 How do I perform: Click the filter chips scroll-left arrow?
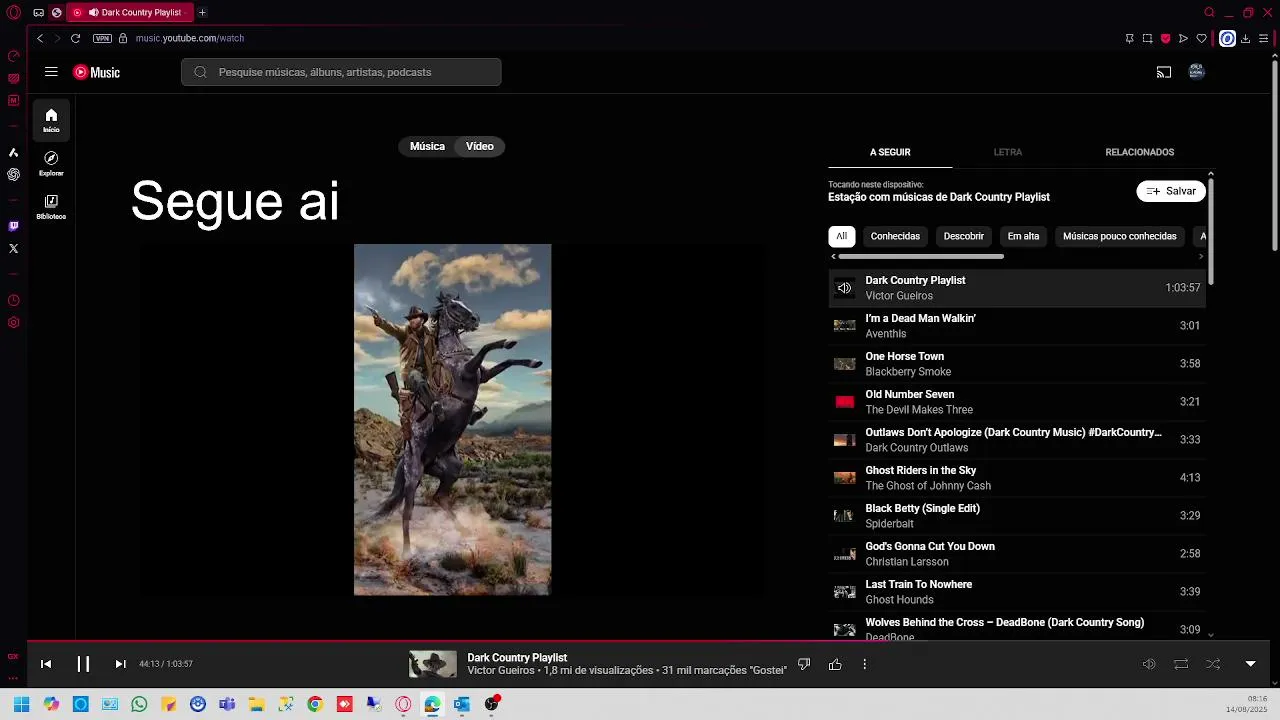[833, 257]
